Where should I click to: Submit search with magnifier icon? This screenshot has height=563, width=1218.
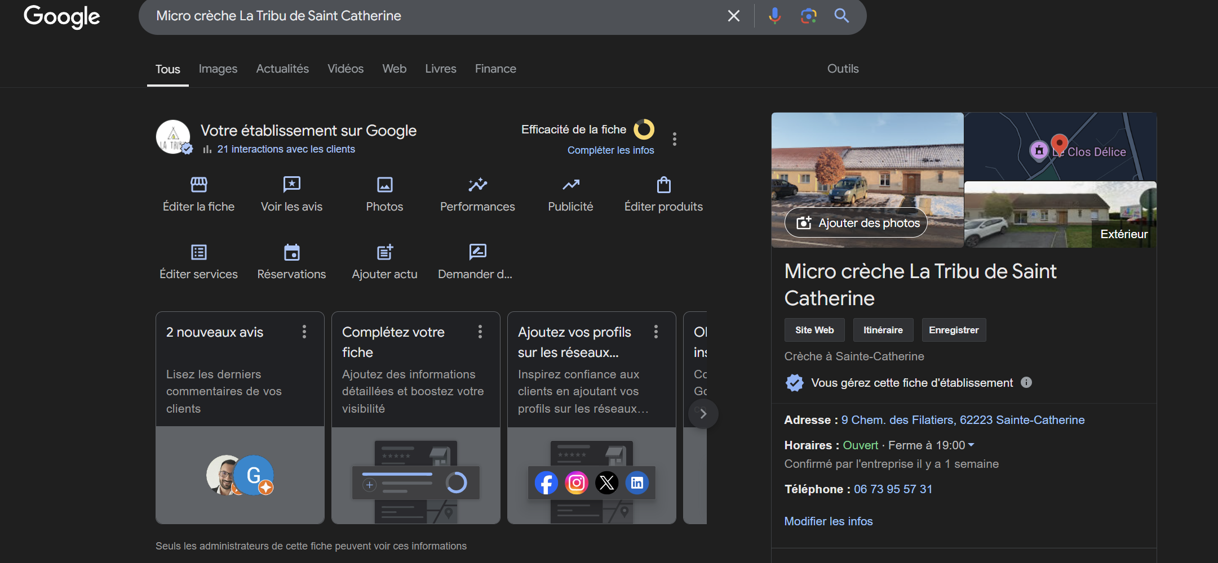(x=842, y=16)
